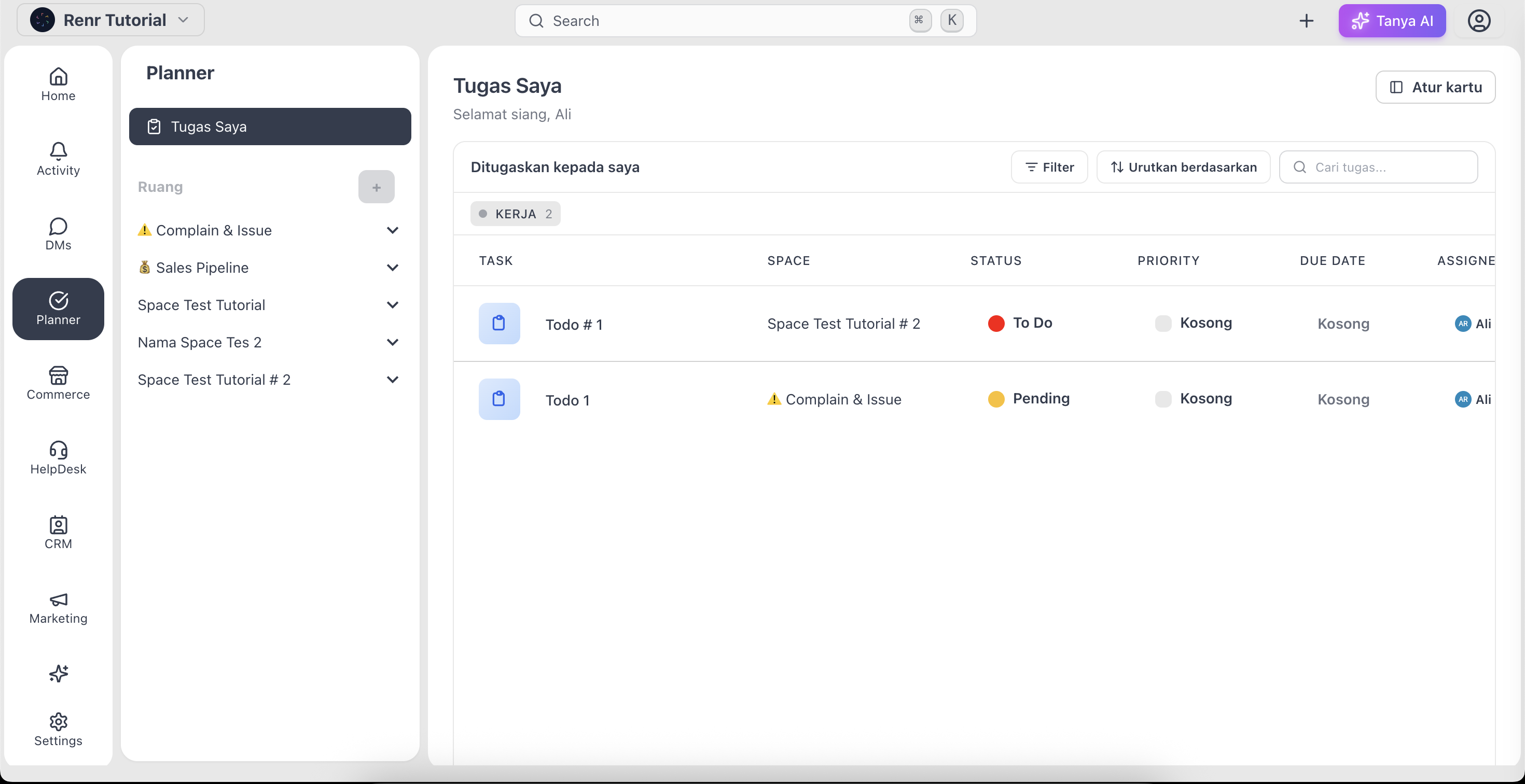Screen dimensions: 1525x784
Task: Open the Home section
Action: pos(58,85)
